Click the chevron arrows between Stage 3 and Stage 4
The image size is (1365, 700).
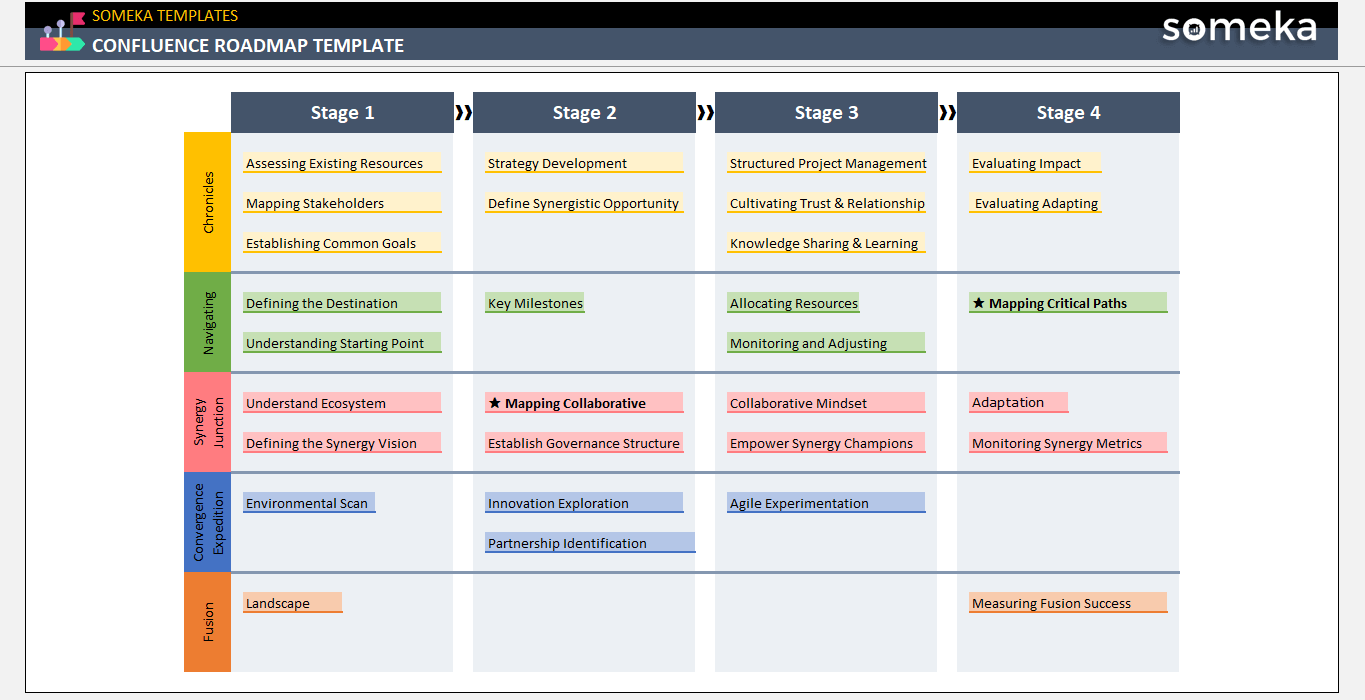pos(947,113)
